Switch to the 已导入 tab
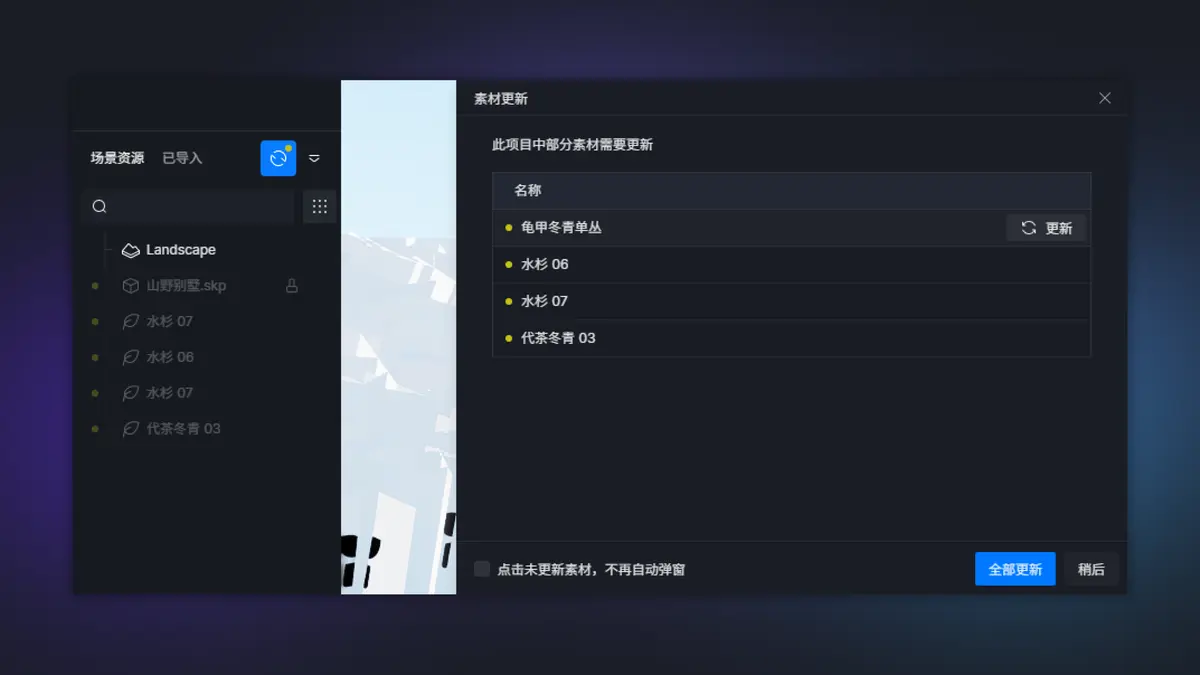The image size is (1200, 675). pyautogui.click(x=182, y=158)
